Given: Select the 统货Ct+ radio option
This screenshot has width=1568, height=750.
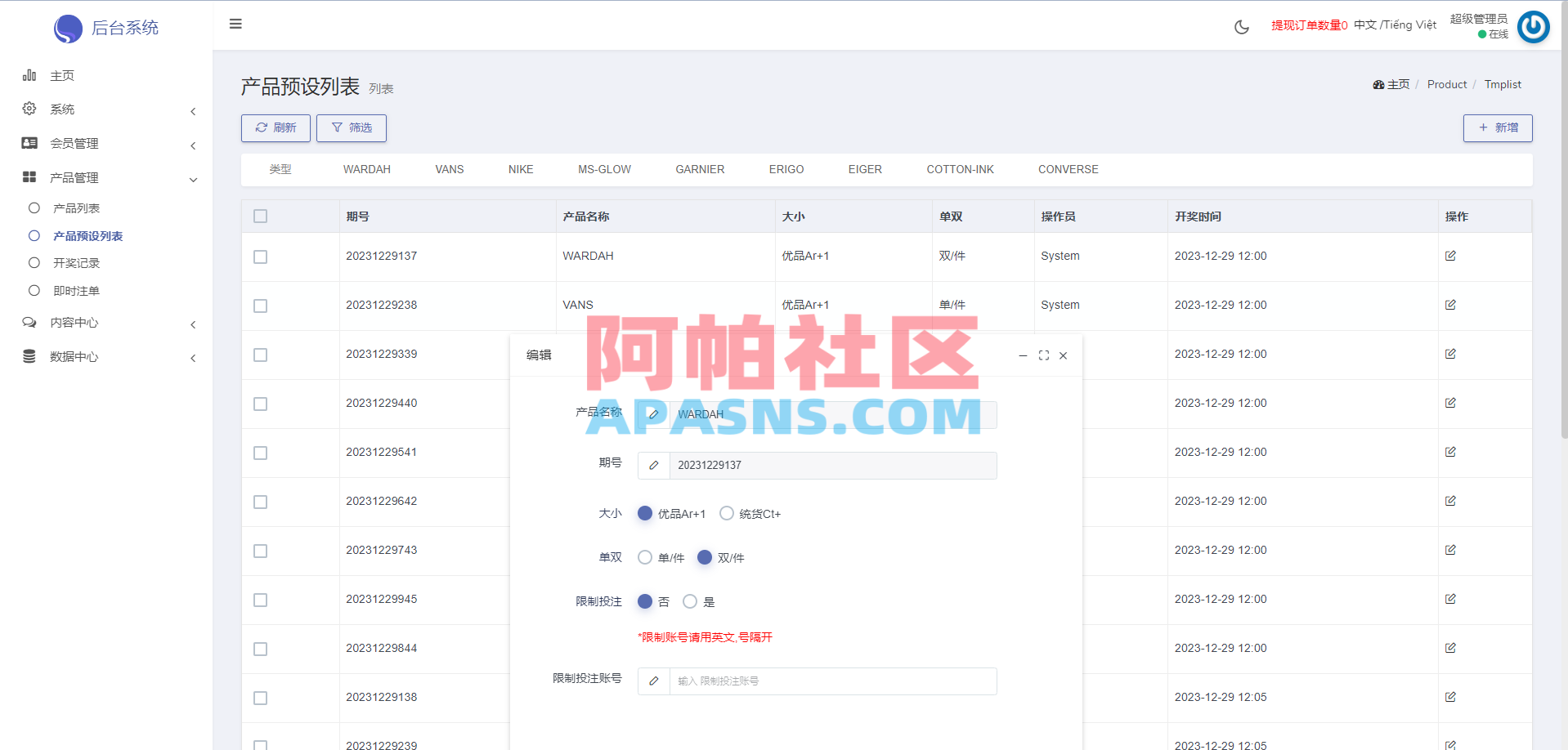Looking at the screenshot, I should 727,513.
